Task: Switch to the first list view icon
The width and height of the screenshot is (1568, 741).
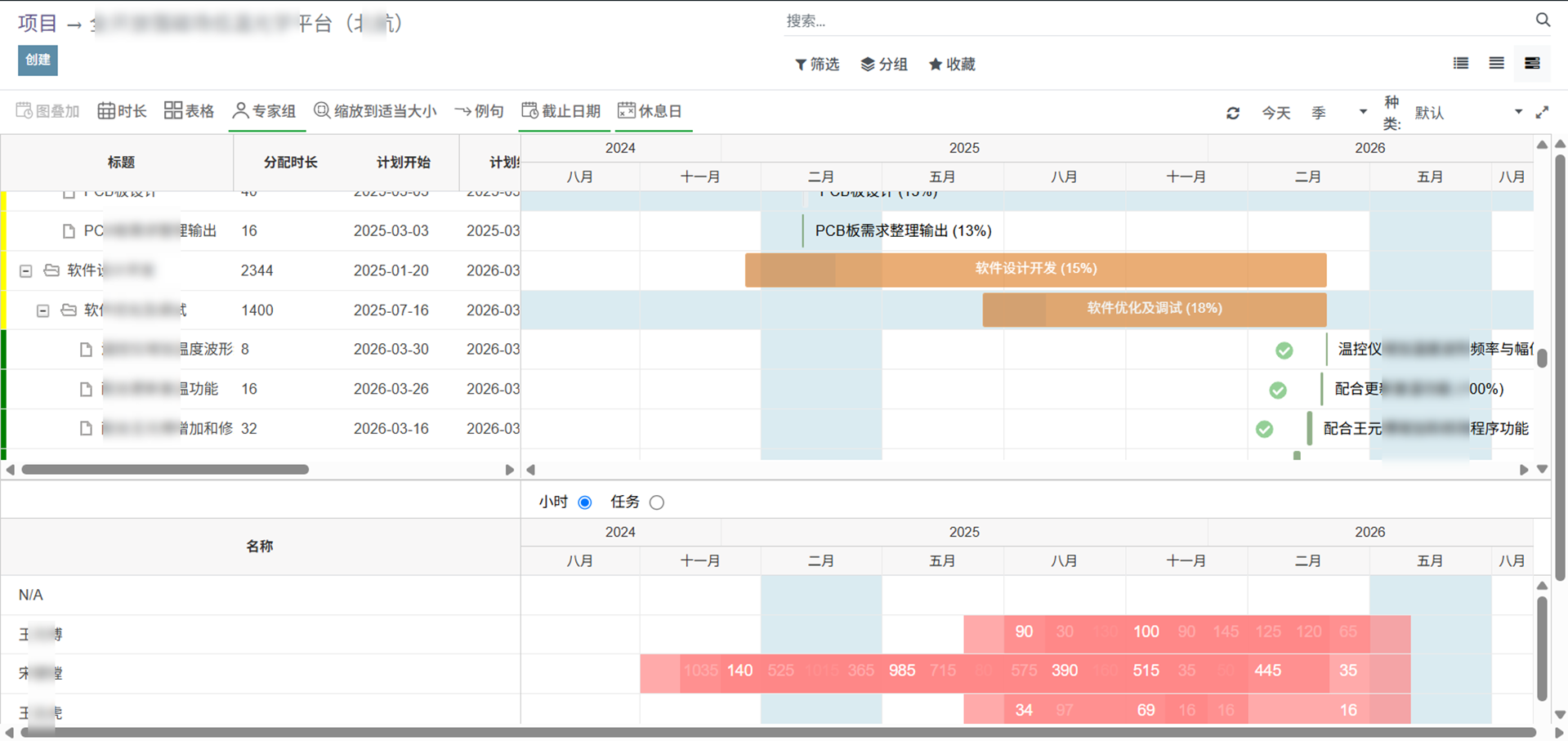Action: click(x=1461, y=63)
